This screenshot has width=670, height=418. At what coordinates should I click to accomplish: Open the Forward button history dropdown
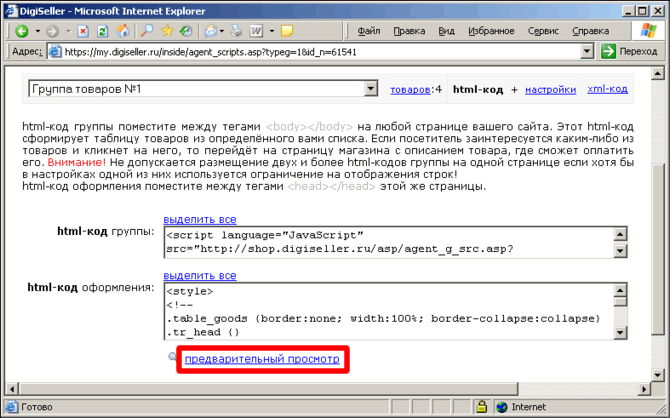click(x=68, y=31)
